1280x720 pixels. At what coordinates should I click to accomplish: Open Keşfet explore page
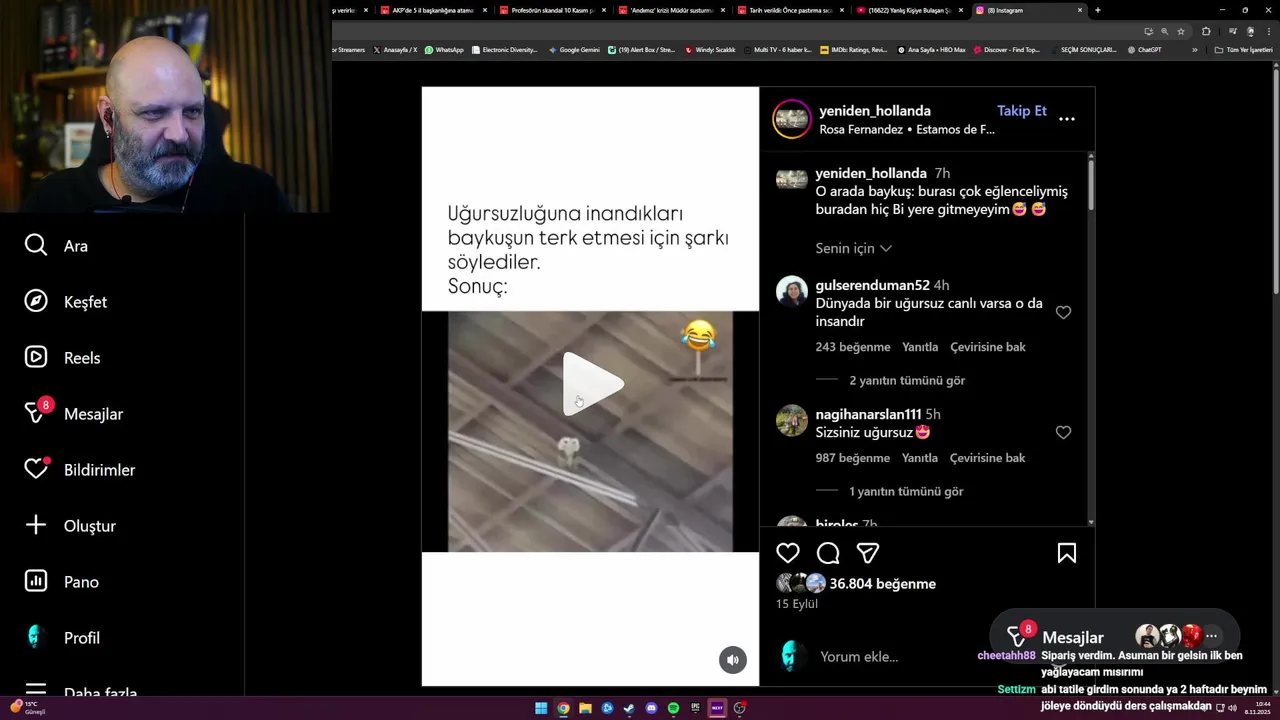point(65,302)
